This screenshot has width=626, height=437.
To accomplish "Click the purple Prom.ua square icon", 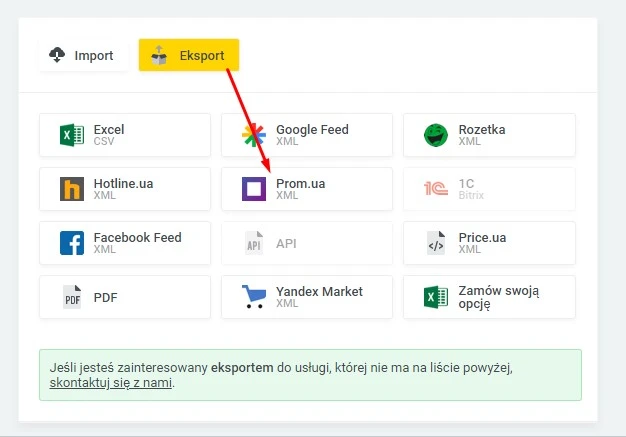I will click(254, 189).
